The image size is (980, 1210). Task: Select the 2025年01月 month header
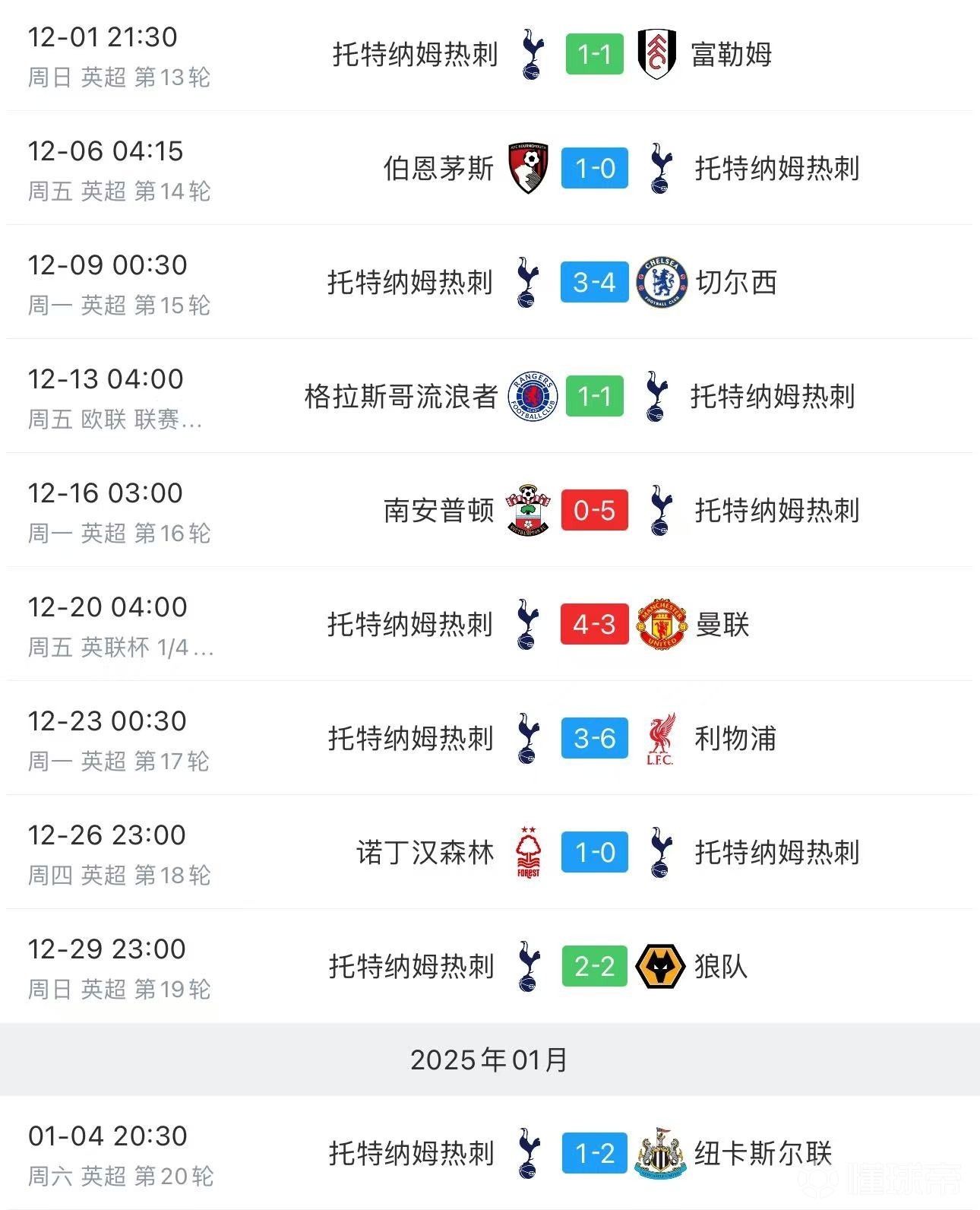pos(489,1060)
